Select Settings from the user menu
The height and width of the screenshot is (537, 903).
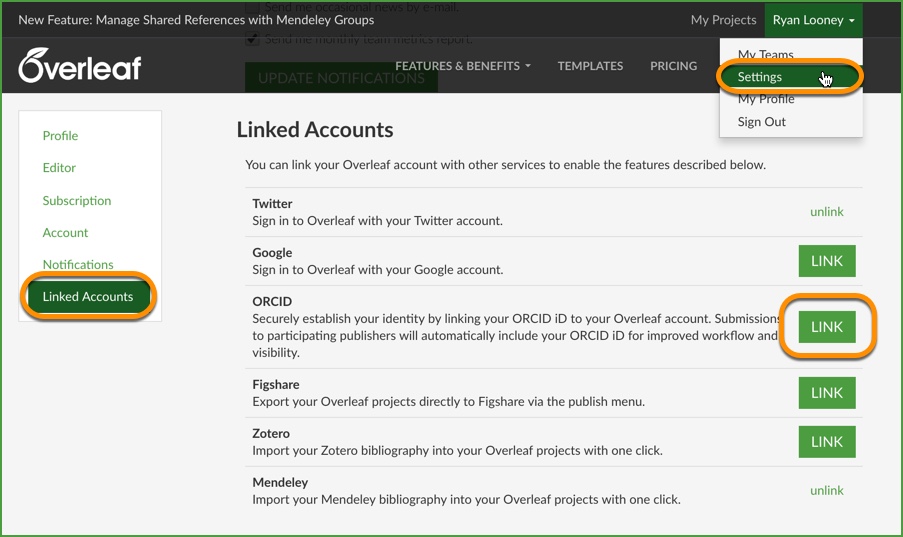[760, 77]
